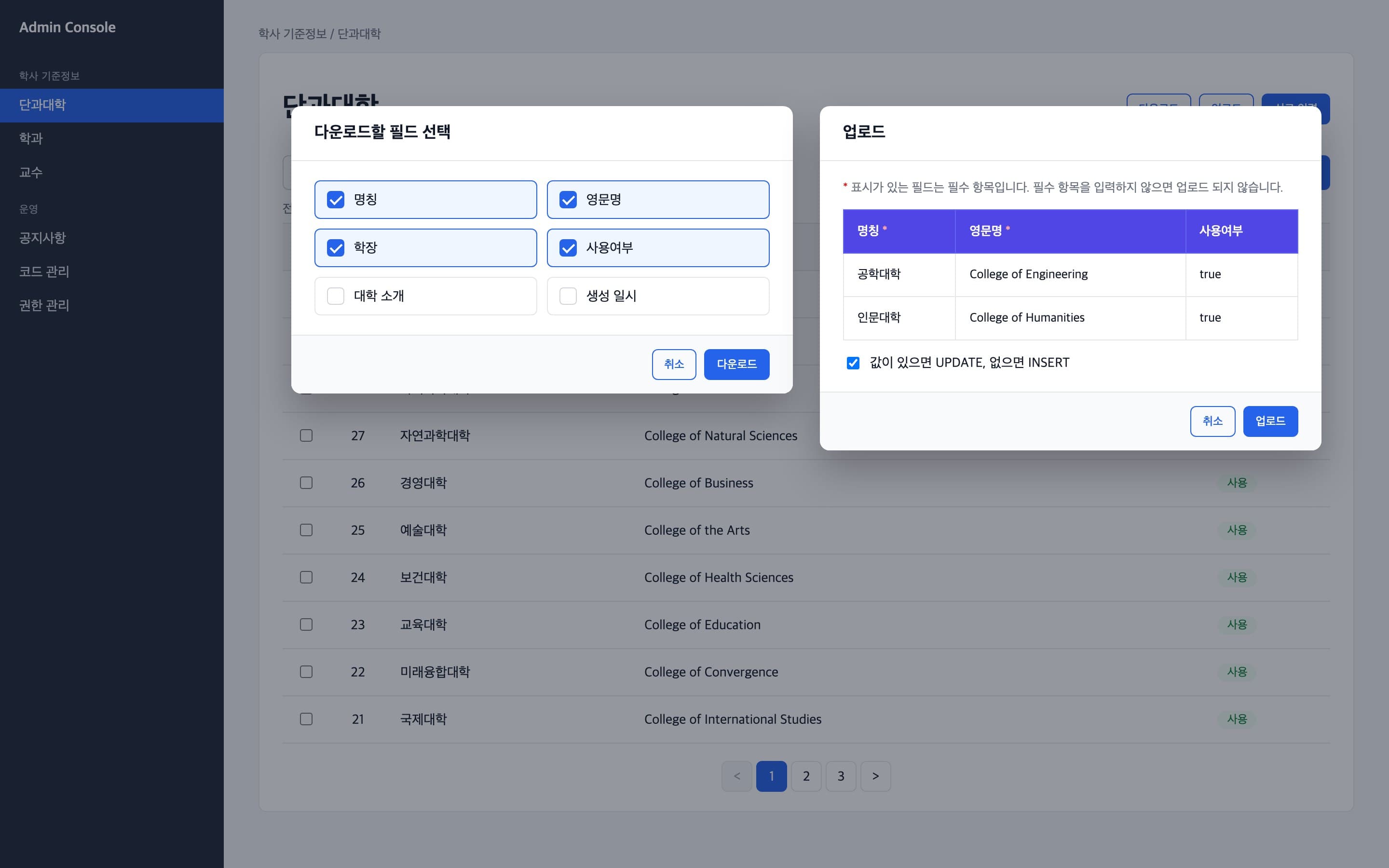Click the Admin Console title

click(x=67, y=27)
